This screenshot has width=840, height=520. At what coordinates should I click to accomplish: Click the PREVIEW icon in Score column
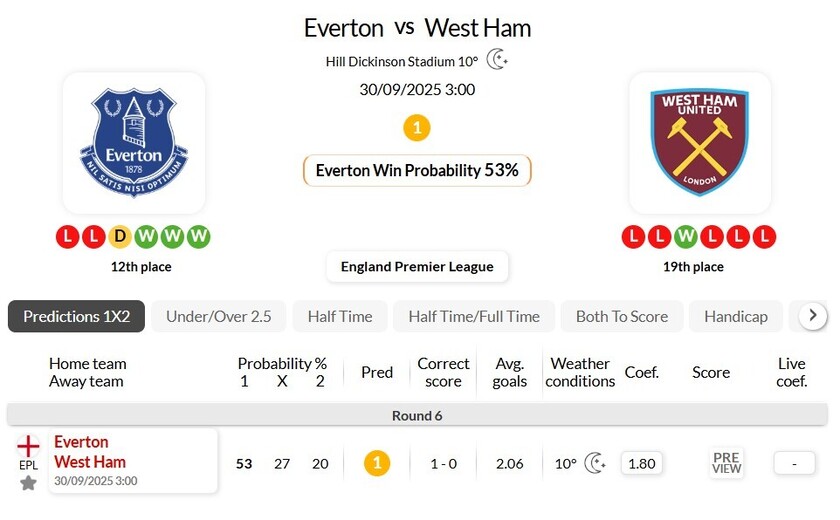pos(726,463)
